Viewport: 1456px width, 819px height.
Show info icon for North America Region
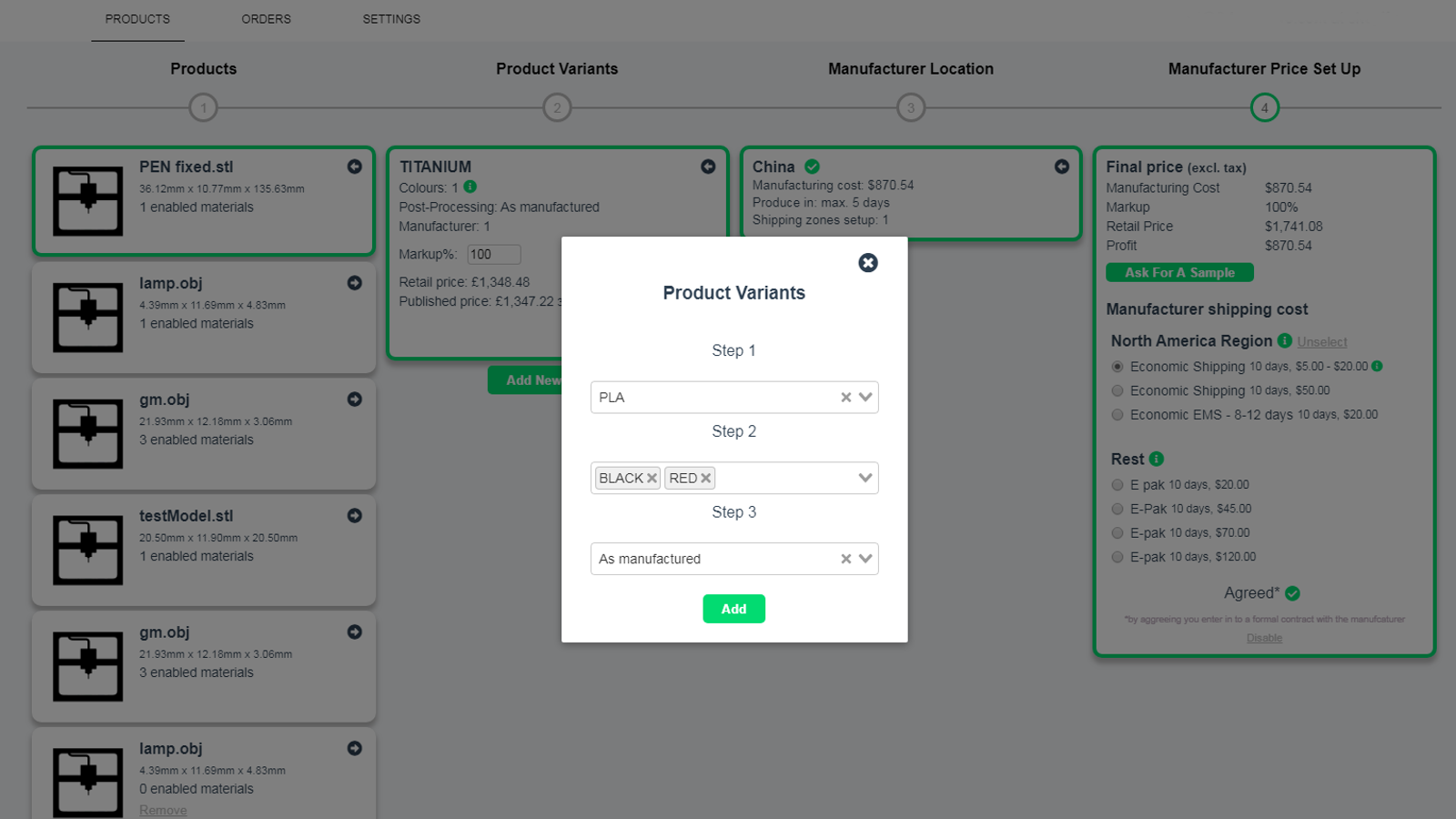1285,340
